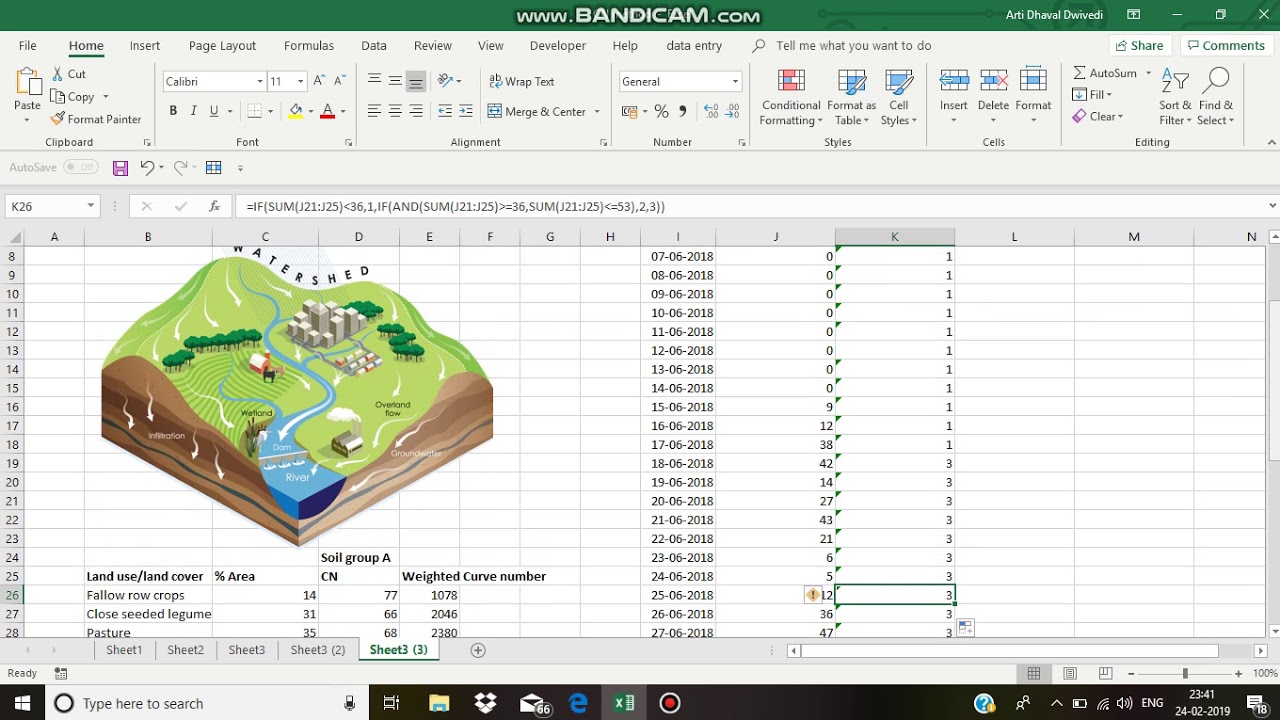The height and width of the screenshot is (720, 1280).
Task: Click the Add new sheet plus icon
Action: coord(478,650)
